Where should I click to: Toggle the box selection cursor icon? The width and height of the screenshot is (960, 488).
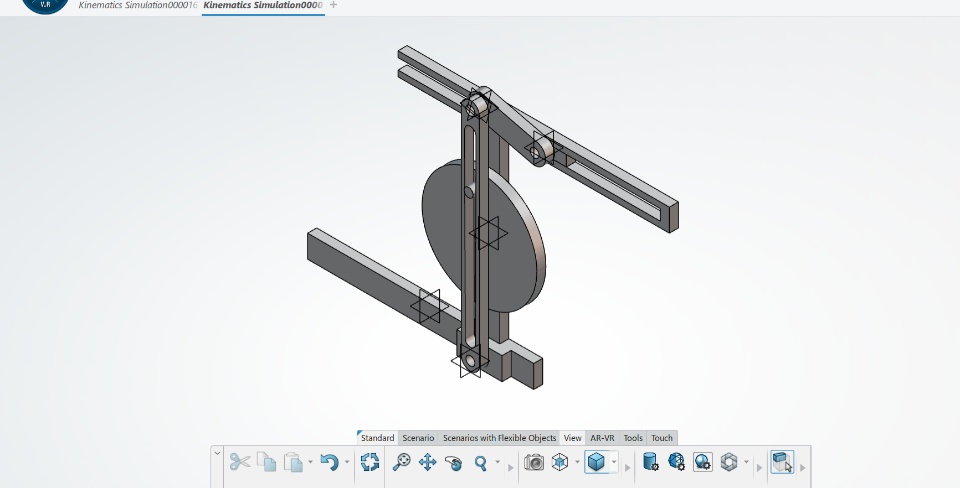782,462
